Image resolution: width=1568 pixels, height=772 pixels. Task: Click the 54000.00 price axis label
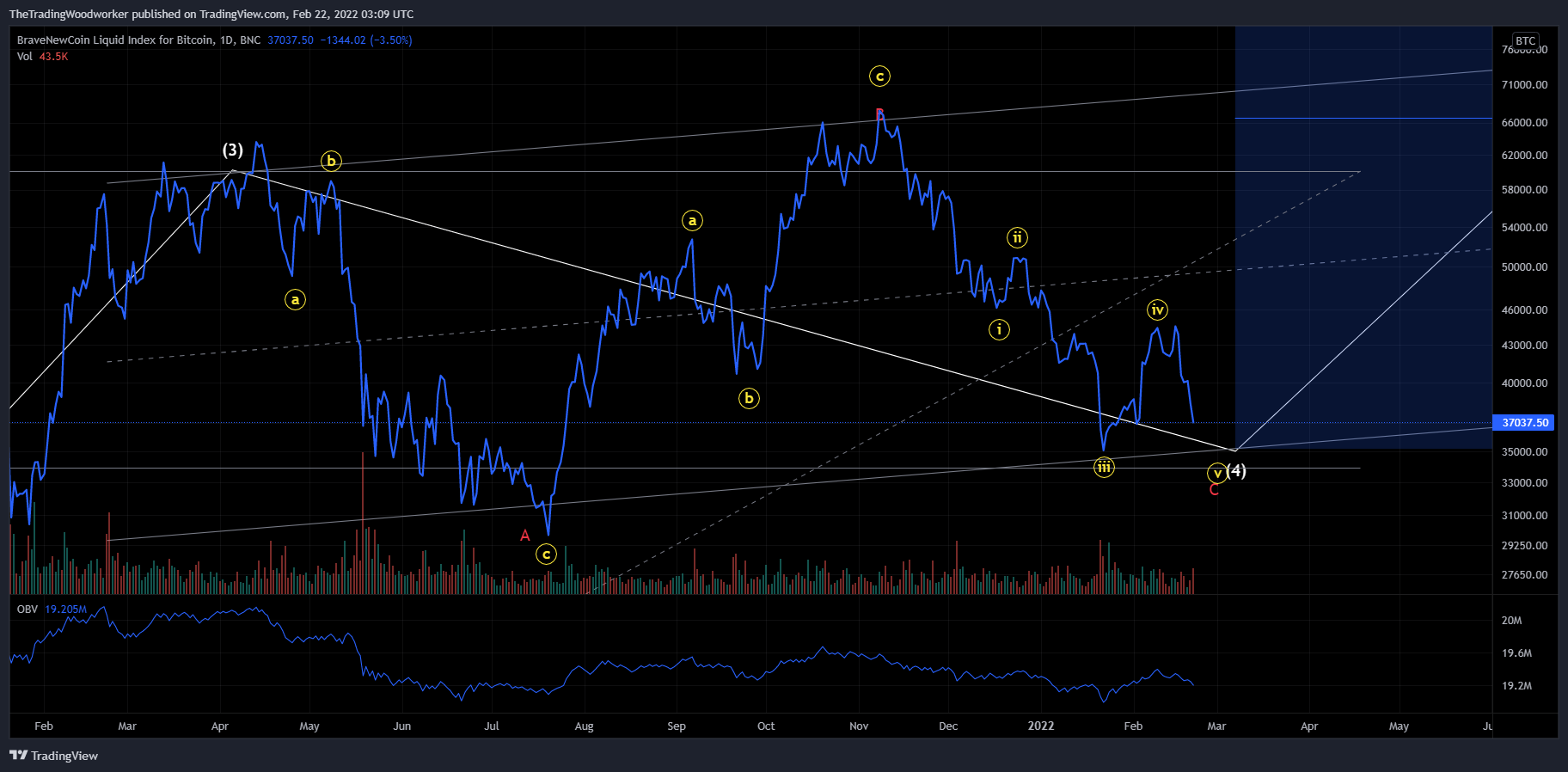coord(1524,228)
